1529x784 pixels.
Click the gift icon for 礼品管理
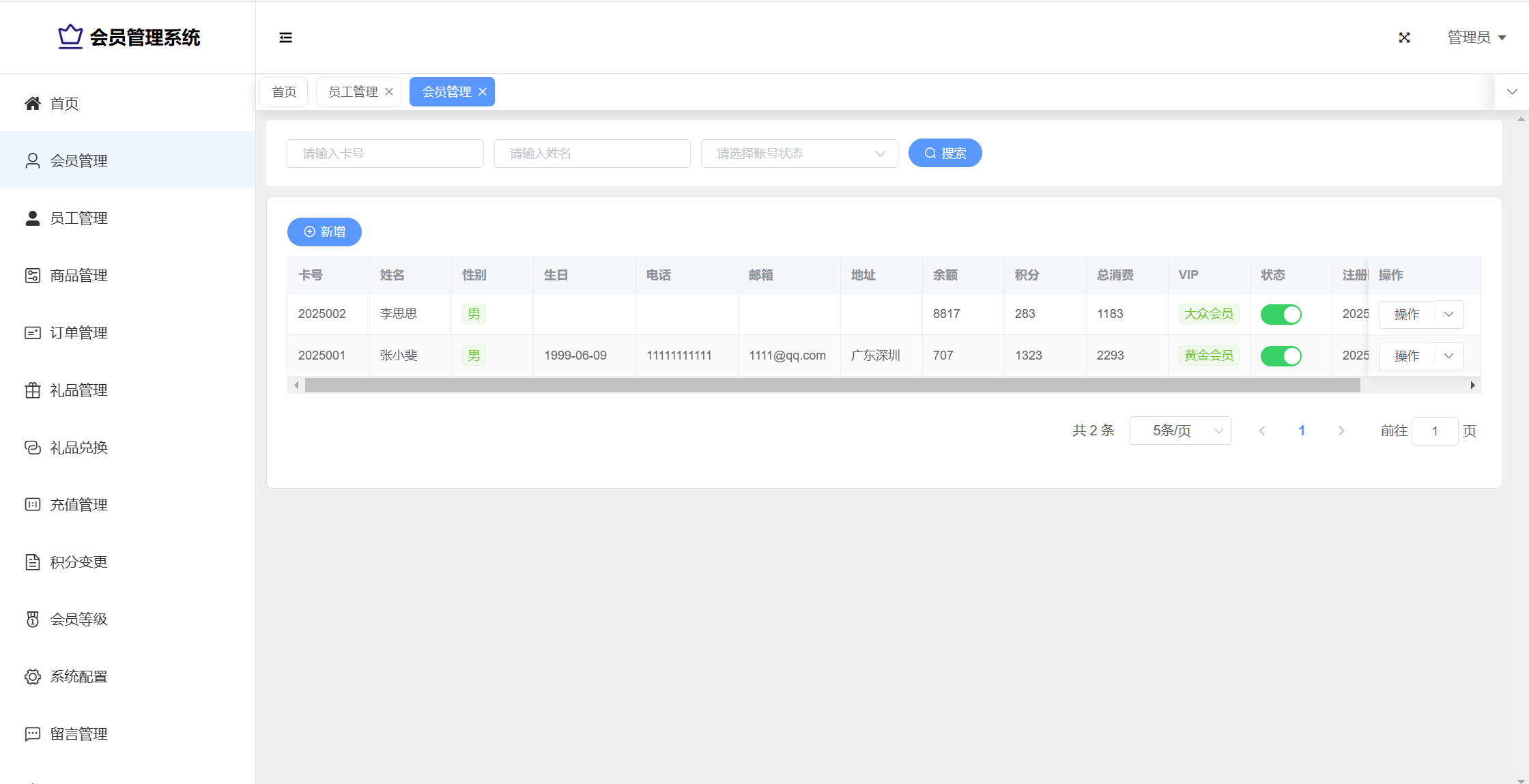33,390
